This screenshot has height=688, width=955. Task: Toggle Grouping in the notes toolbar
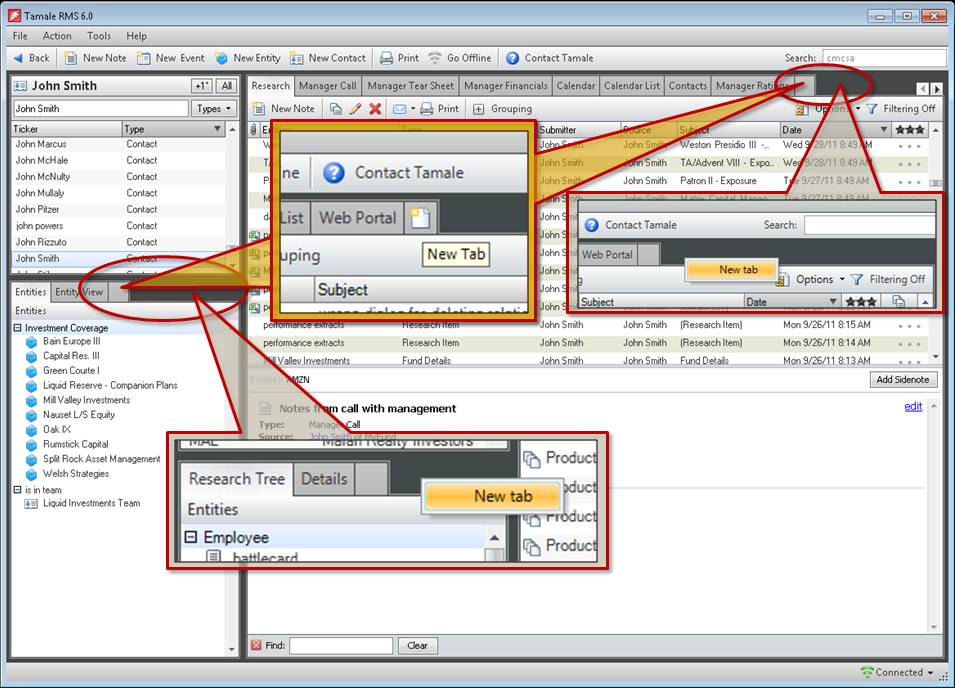(502, 108)
